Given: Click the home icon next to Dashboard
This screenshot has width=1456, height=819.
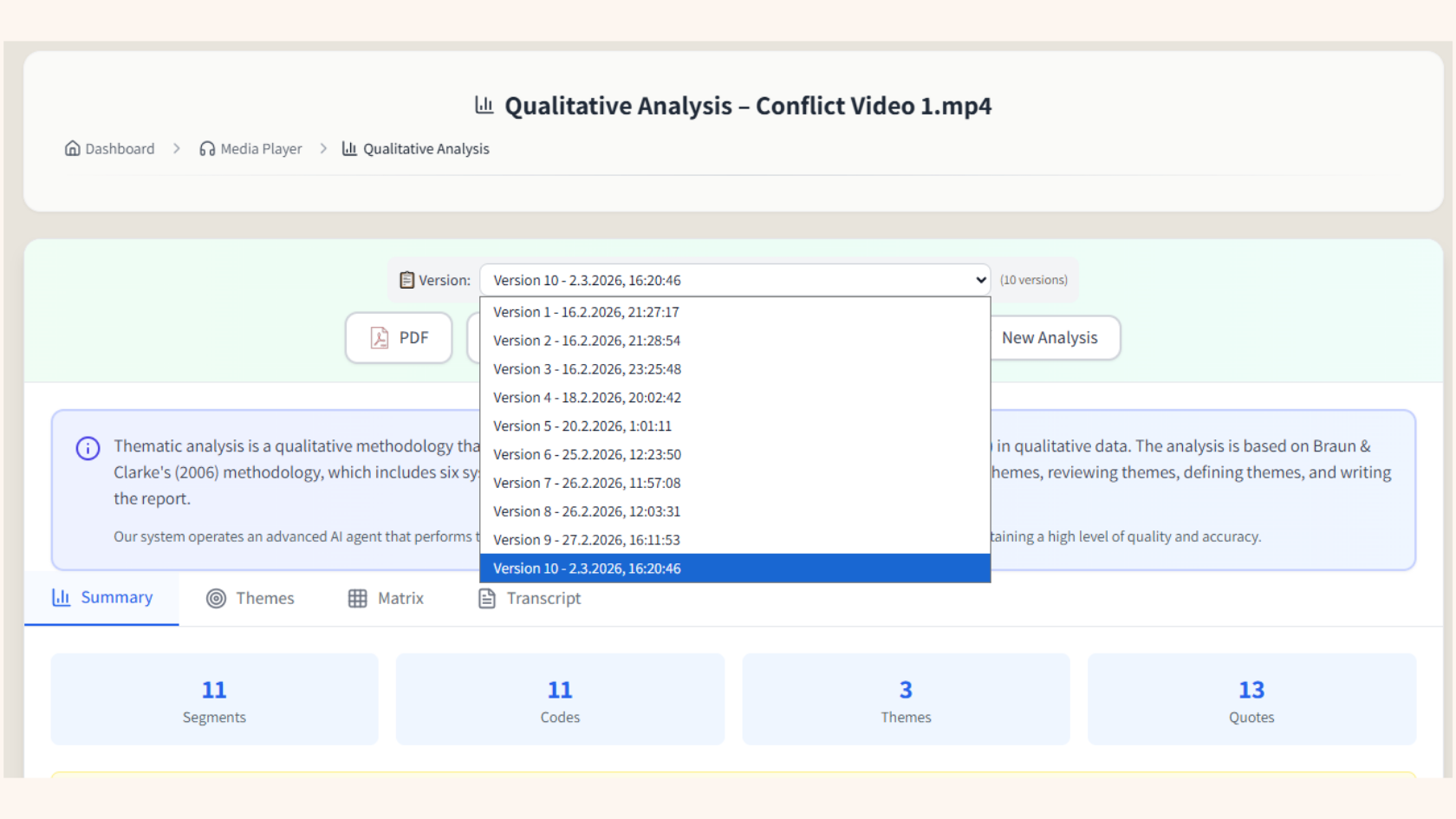Looking at the screenshot, I should [72, 148].
